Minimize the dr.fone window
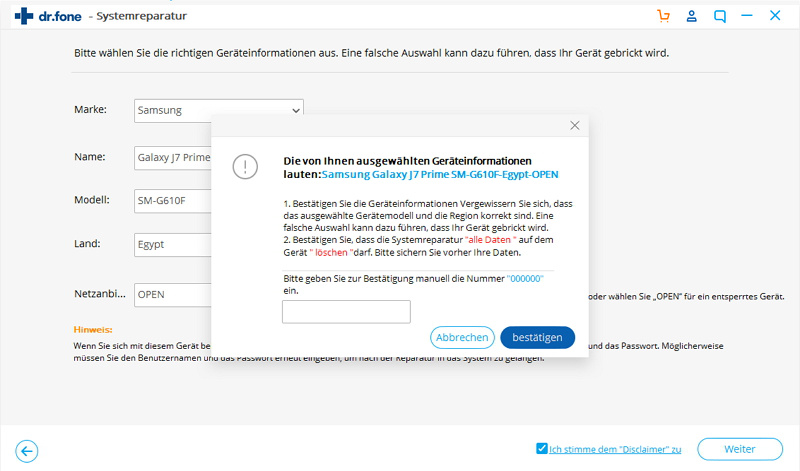This screenshot has width=800, height=471. click(x=747, y=16)
